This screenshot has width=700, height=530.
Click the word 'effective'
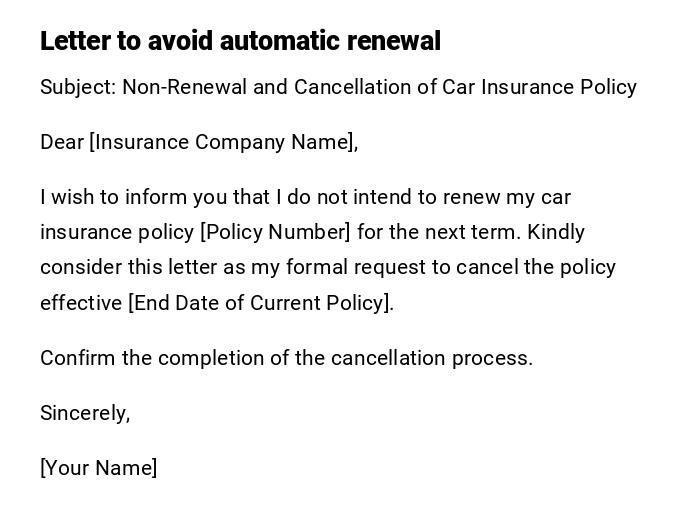pyautogui.click(x=80, y=303)
